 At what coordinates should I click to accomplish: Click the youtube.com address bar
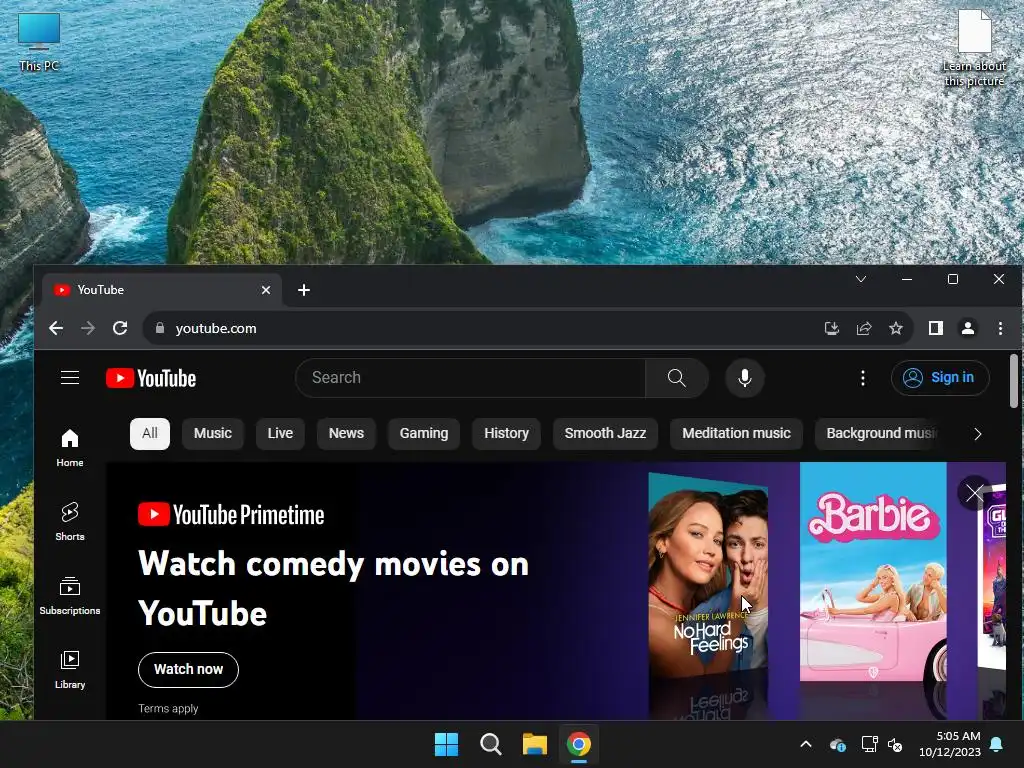coord(483,328)
